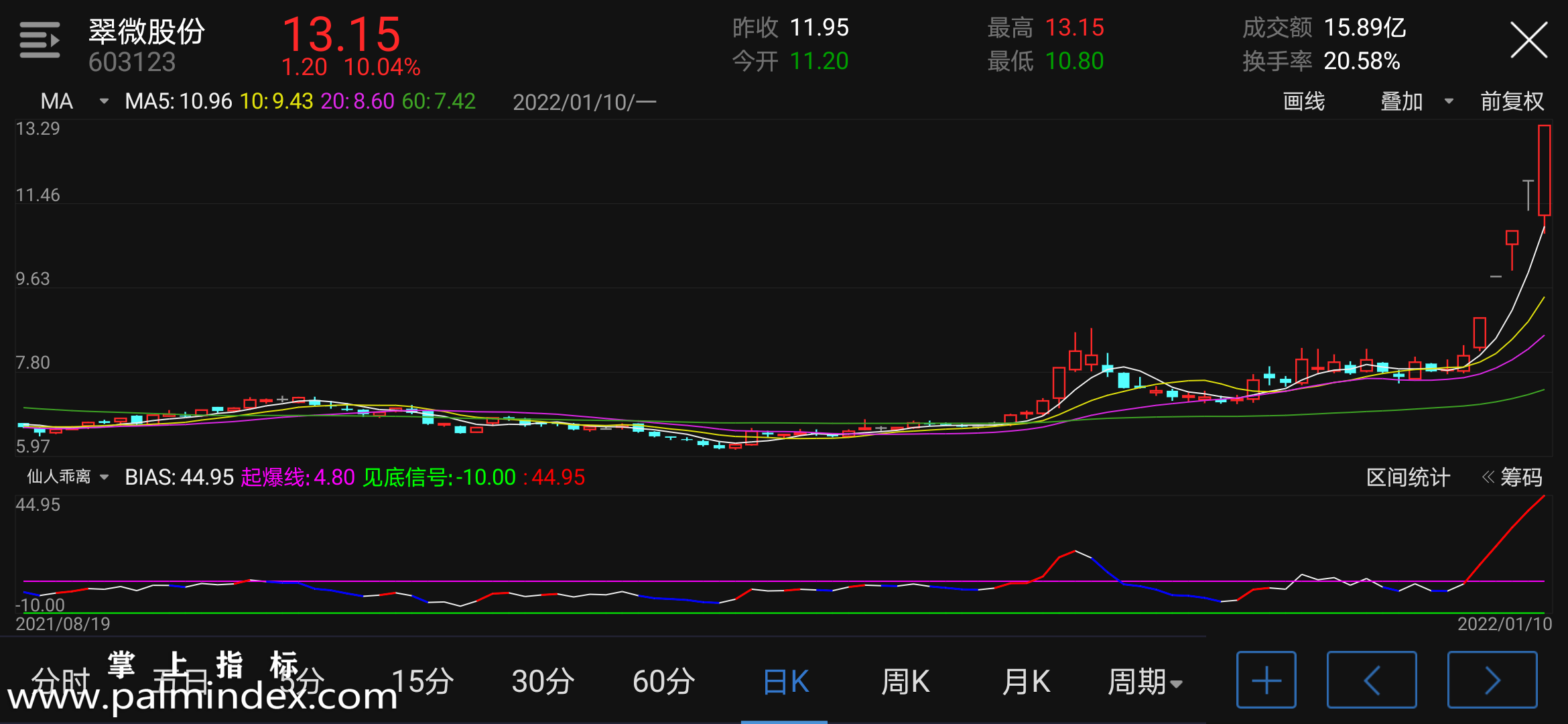Select the 月K monthly chart tab
The width and height of the screenshot is (1568, 724).
tap(1025, 682)
